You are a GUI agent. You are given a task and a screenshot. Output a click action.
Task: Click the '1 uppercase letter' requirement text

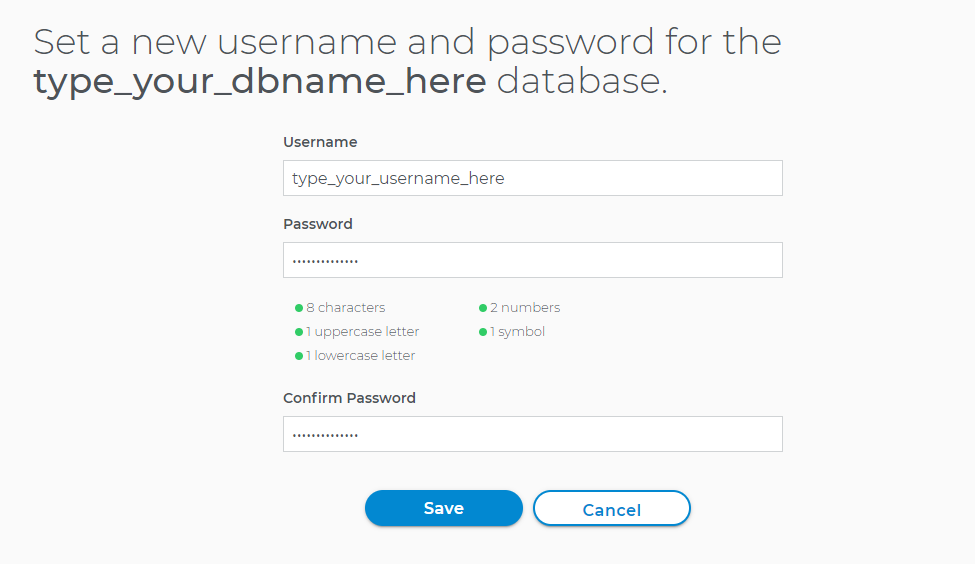pos(363,332)
